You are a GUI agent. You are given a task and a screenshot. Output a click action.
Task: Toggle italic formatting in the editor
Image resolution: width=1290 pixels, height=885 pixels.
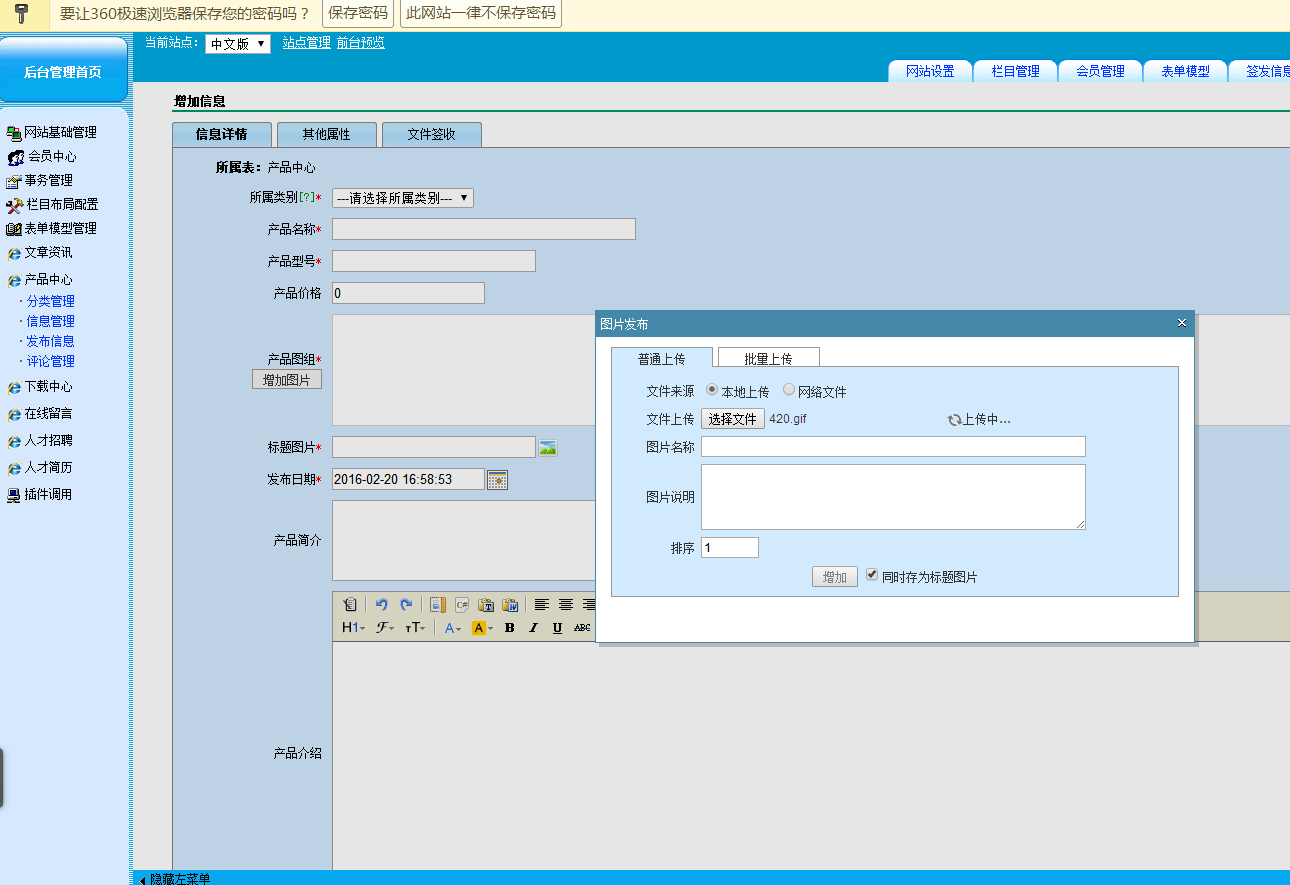[x=533, y=628]
